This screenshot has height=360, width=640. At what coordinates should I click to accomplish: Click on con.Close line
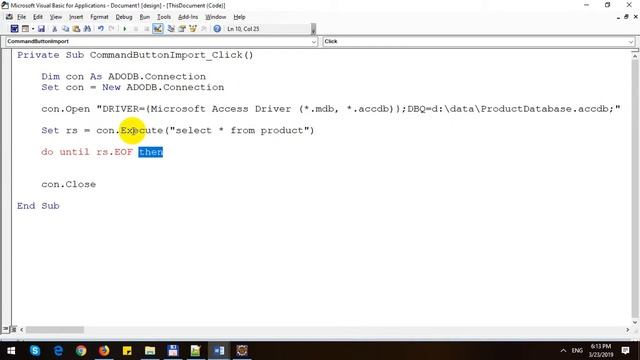tap(69, 184)
